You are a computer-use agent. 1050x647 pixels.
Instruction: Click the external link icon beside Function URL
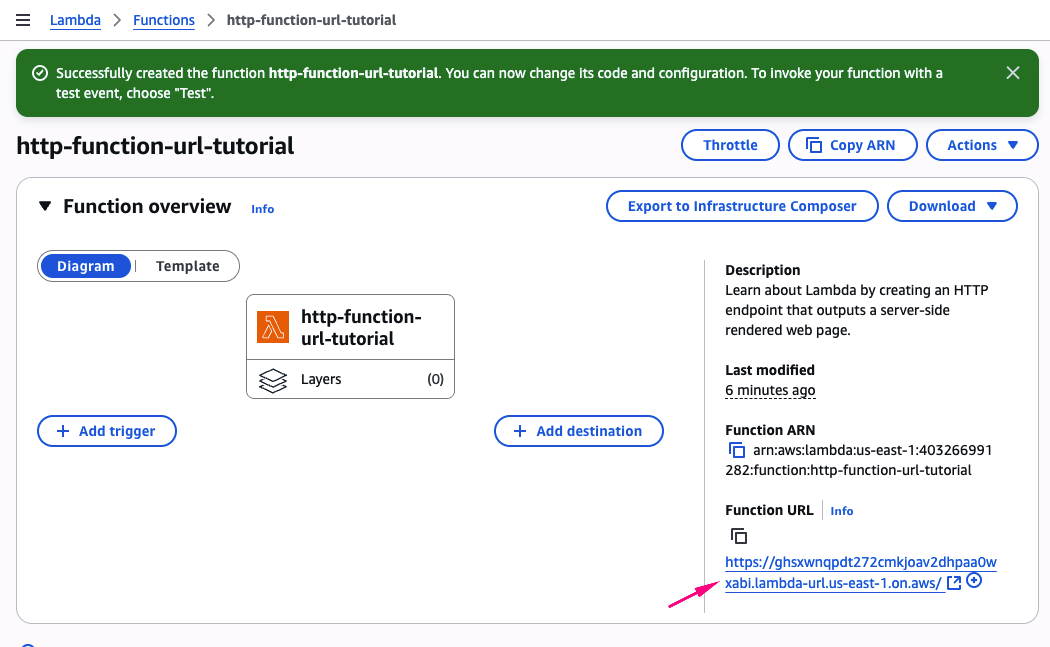[954, 583]
